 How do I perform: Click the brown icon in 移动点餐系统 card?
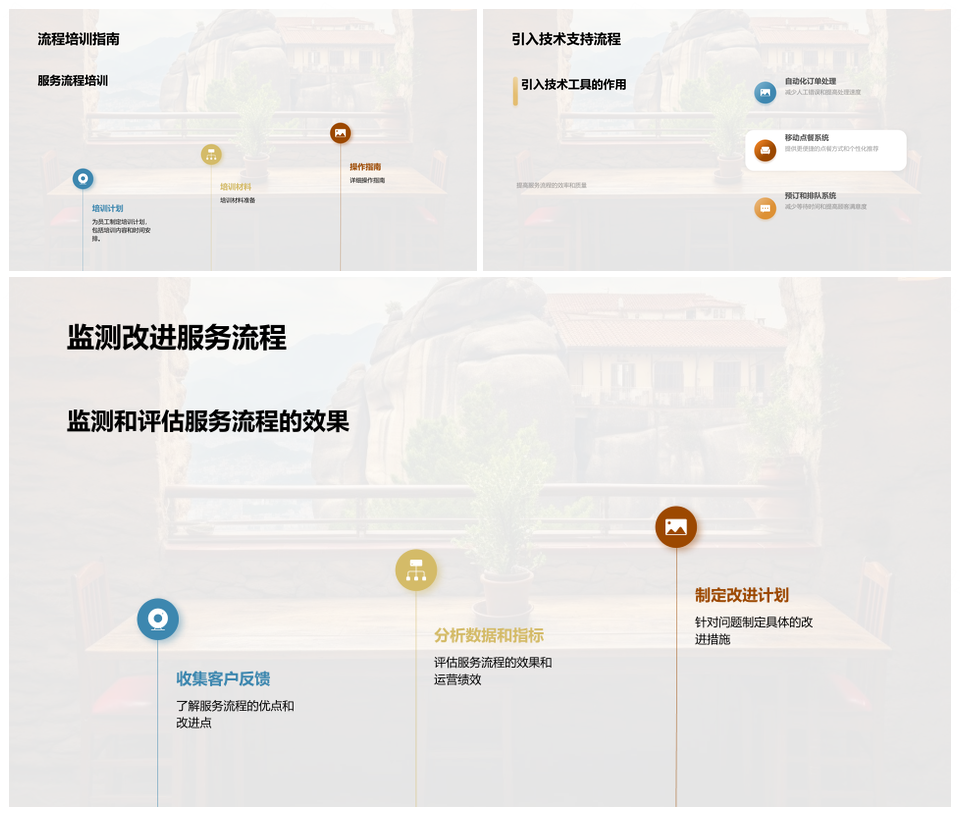point(765,150)
